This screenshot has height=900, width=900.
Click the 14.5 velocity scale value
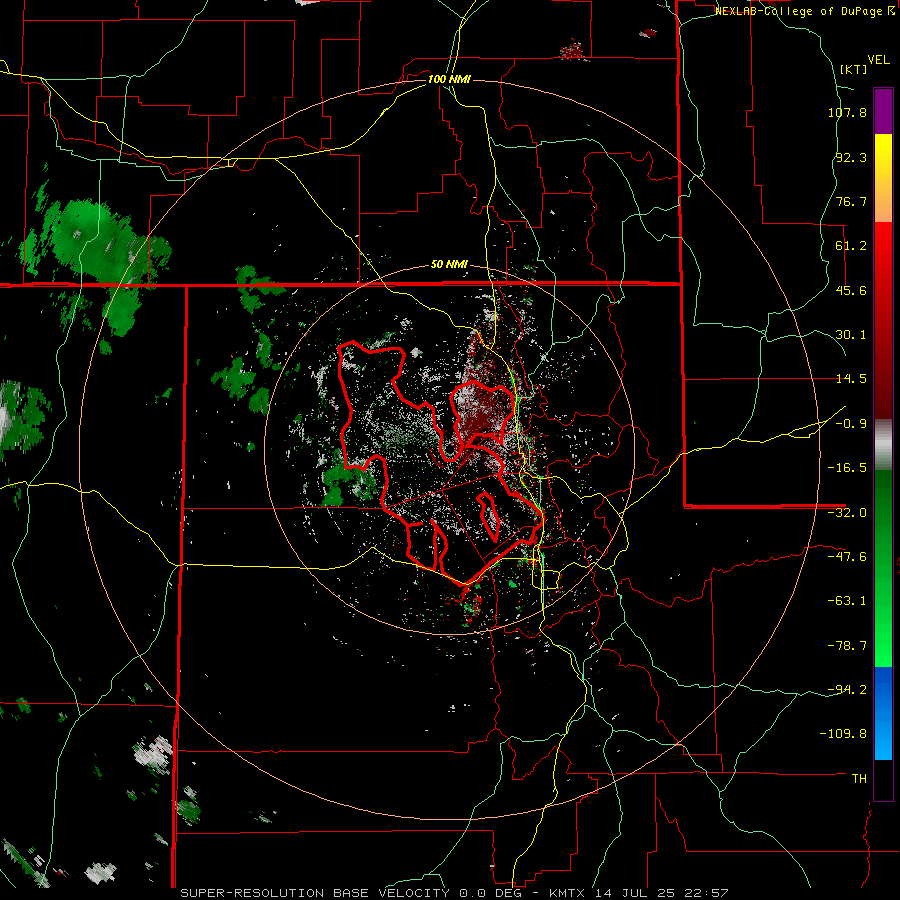pyautogui.click(x=851, y=379)
